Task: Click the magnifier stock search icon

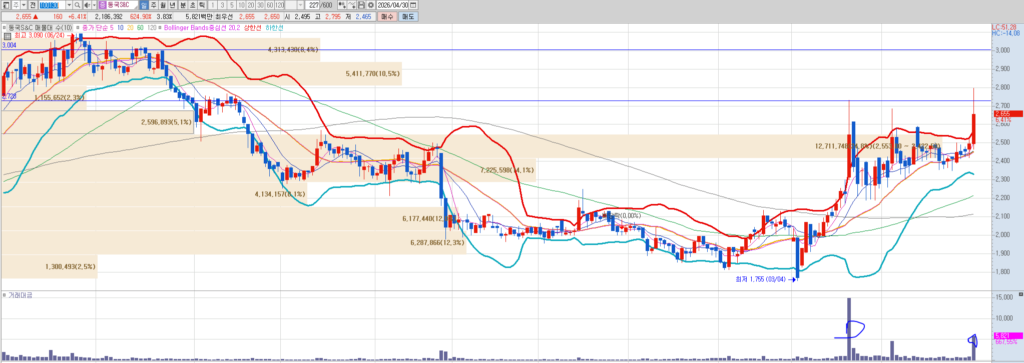Action: [77, 5]
